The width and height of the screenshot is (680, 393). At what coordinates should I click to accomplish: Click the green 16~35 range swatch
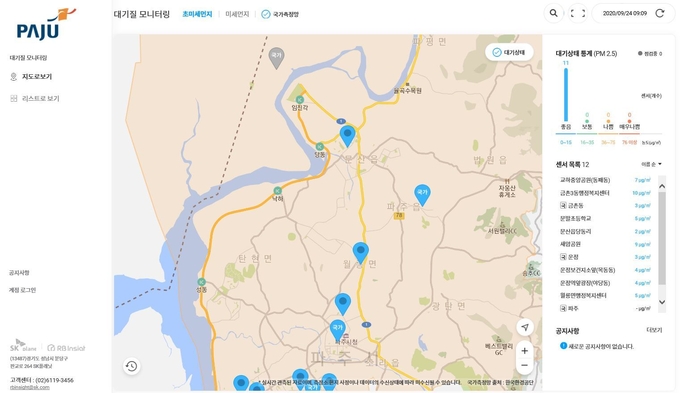point(587,142)
